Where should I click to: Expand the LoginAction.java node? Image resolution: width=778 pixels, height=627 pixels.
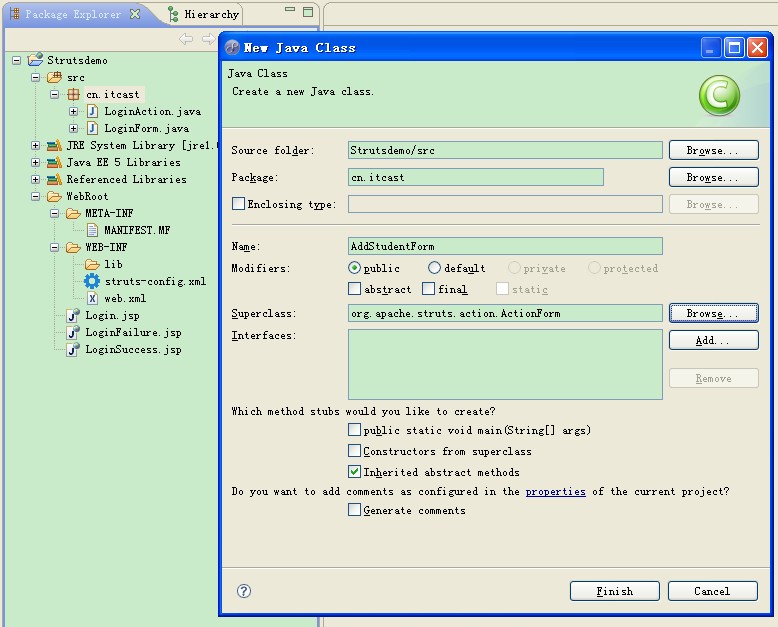(73, 112)
